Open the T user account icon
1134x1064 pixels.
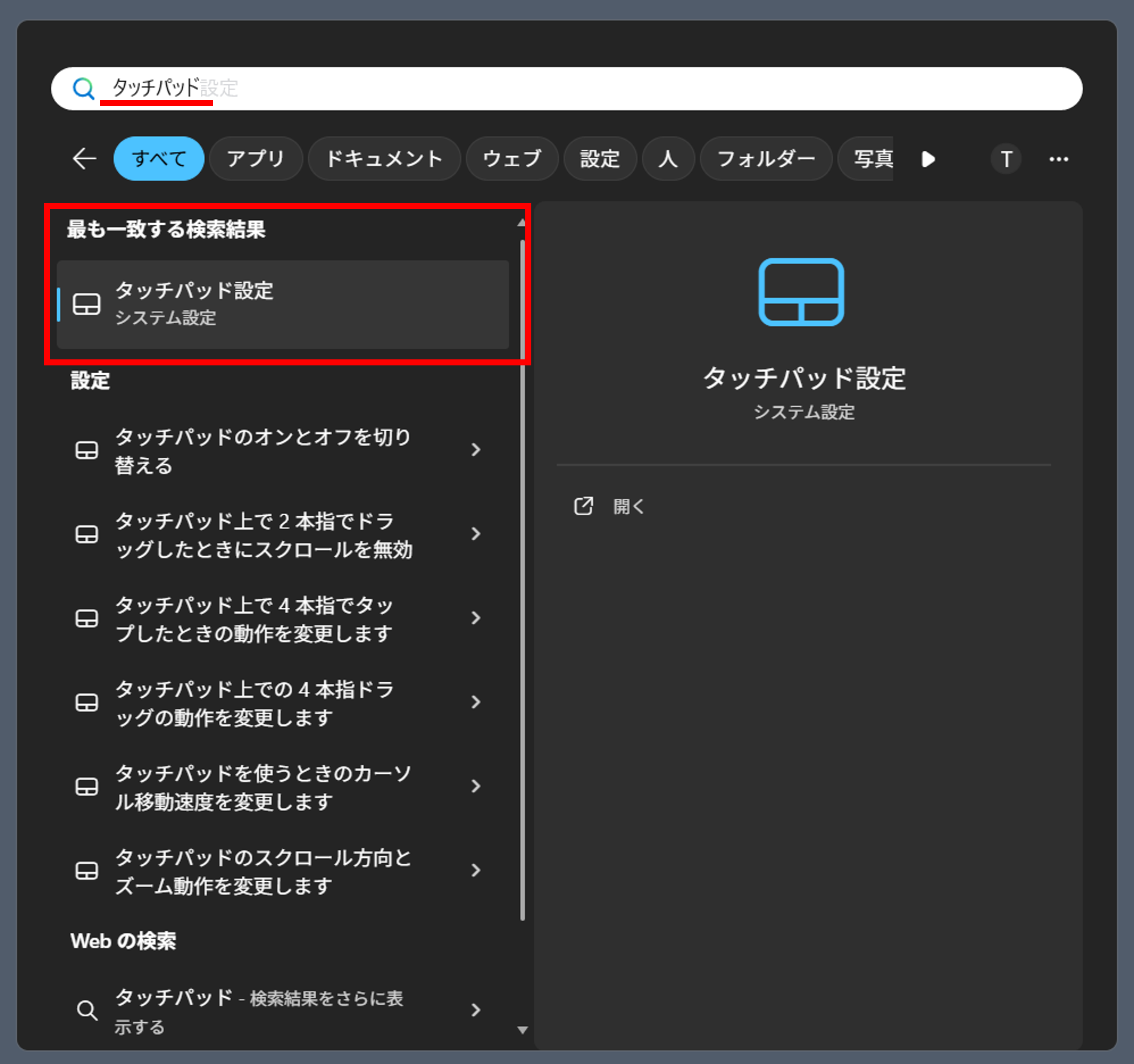[1006, 159]
